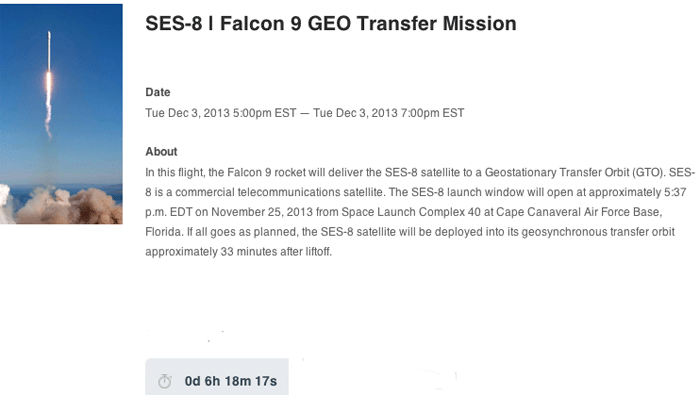700x395 pixels.
Task: Click the words Geostationary Transfer Orbit (GTO)
Action: [x=575, y=173]
